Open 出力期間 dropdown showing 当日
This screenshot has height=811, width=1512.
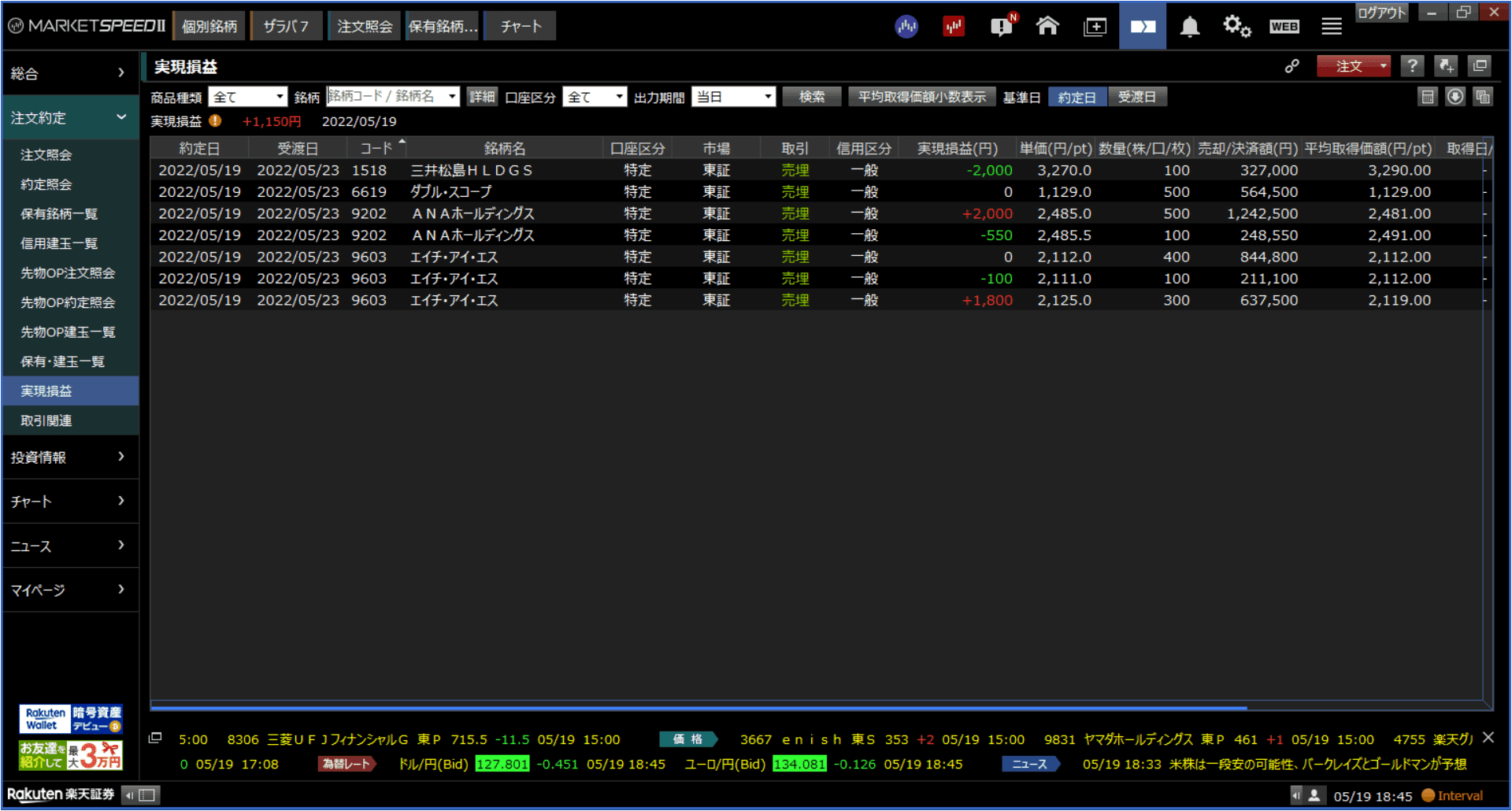pos(733,97)
